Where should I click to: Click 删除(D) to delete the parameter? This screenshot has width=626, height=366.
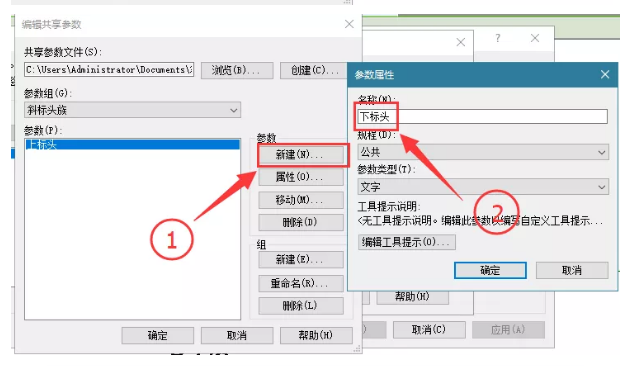pyautogui.click(x=301, y=222)
